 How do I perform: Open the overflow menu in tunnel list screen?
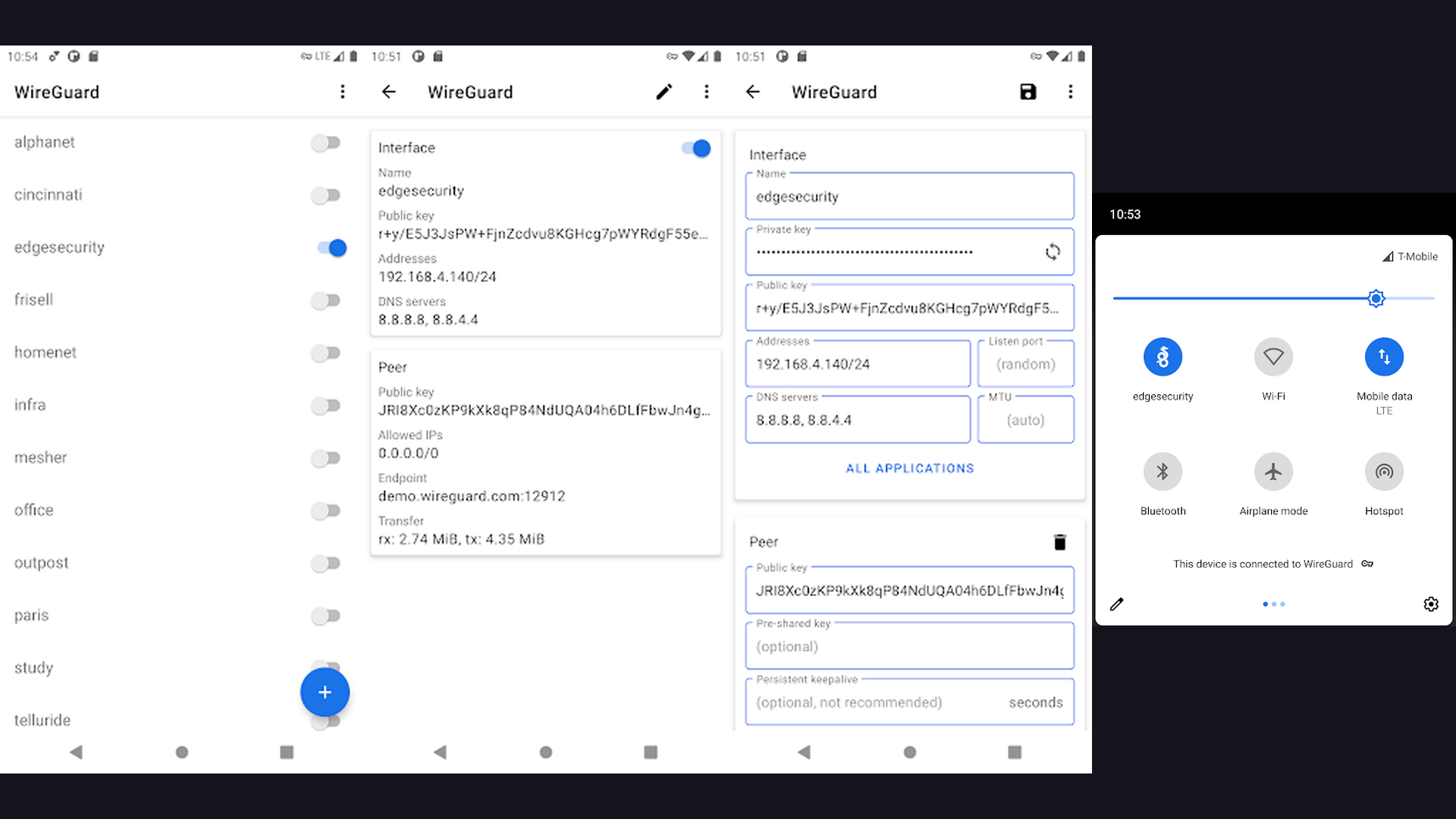pyautogui.click(x=343, y=92)
